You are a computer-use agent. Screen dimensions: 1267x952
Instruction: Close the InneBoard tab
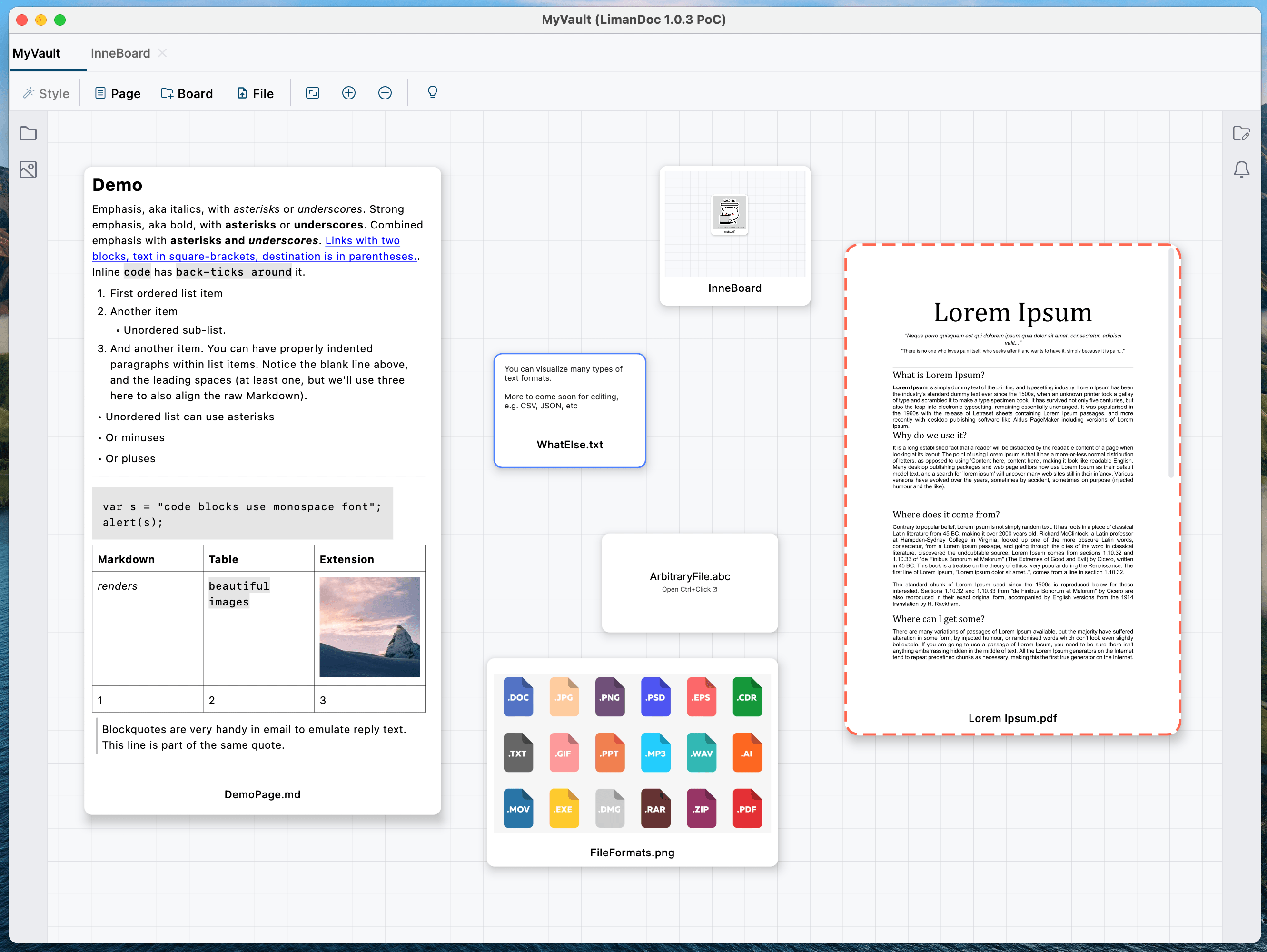coord(163,53)
